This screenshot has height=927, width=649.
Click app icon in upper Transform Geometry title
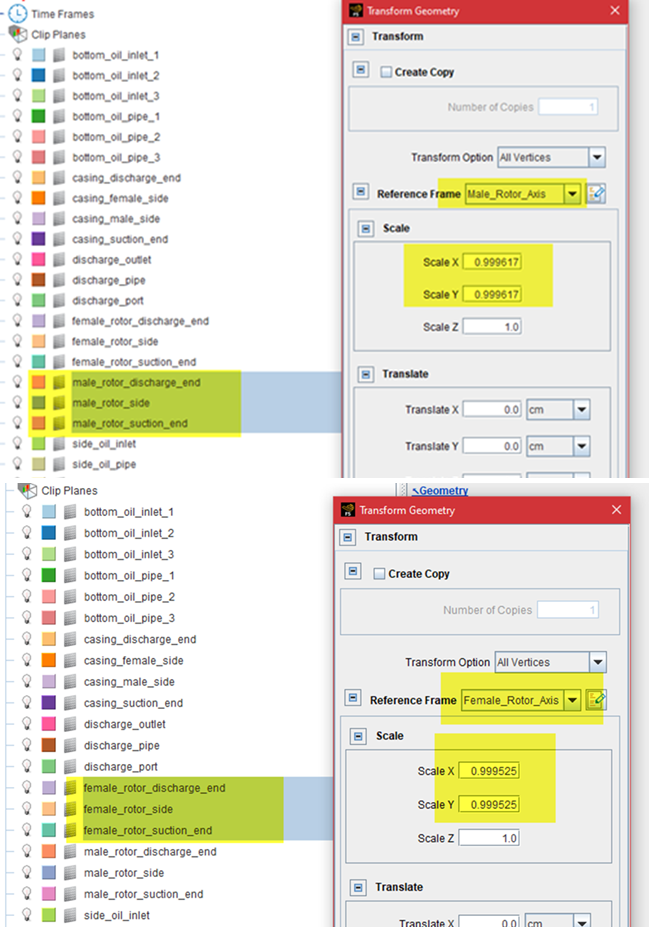(x=355, y=11)
